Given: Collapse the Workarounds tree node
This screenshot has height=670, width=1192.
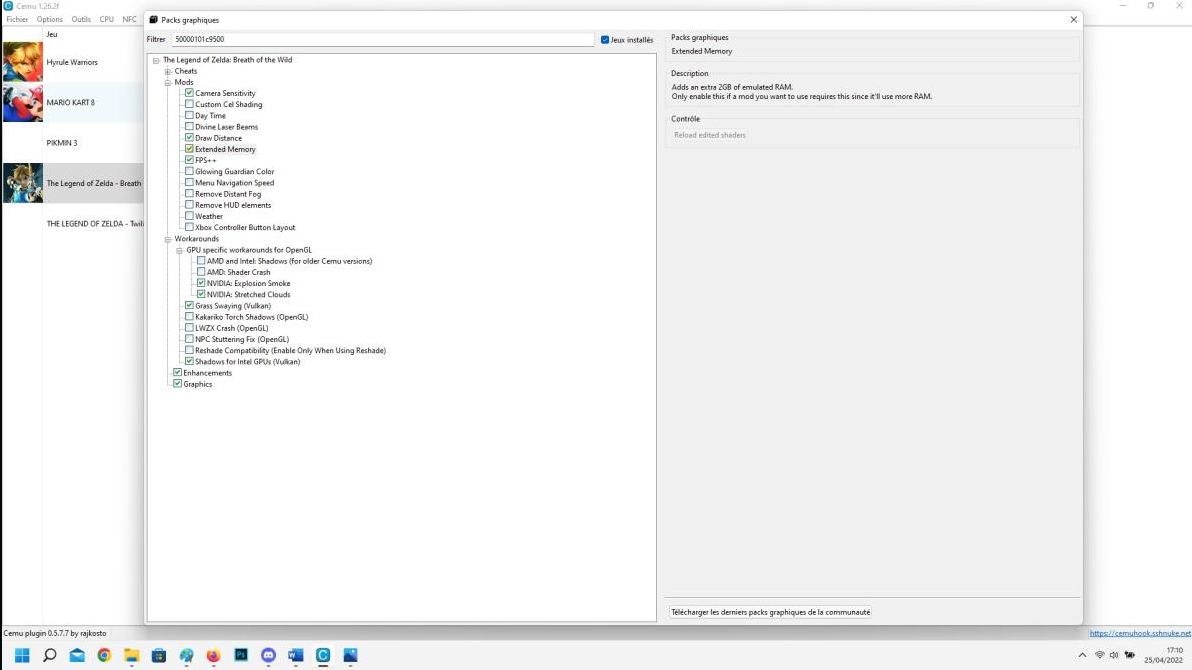Looking at the screenshot, I should click(x=168, y=239).
